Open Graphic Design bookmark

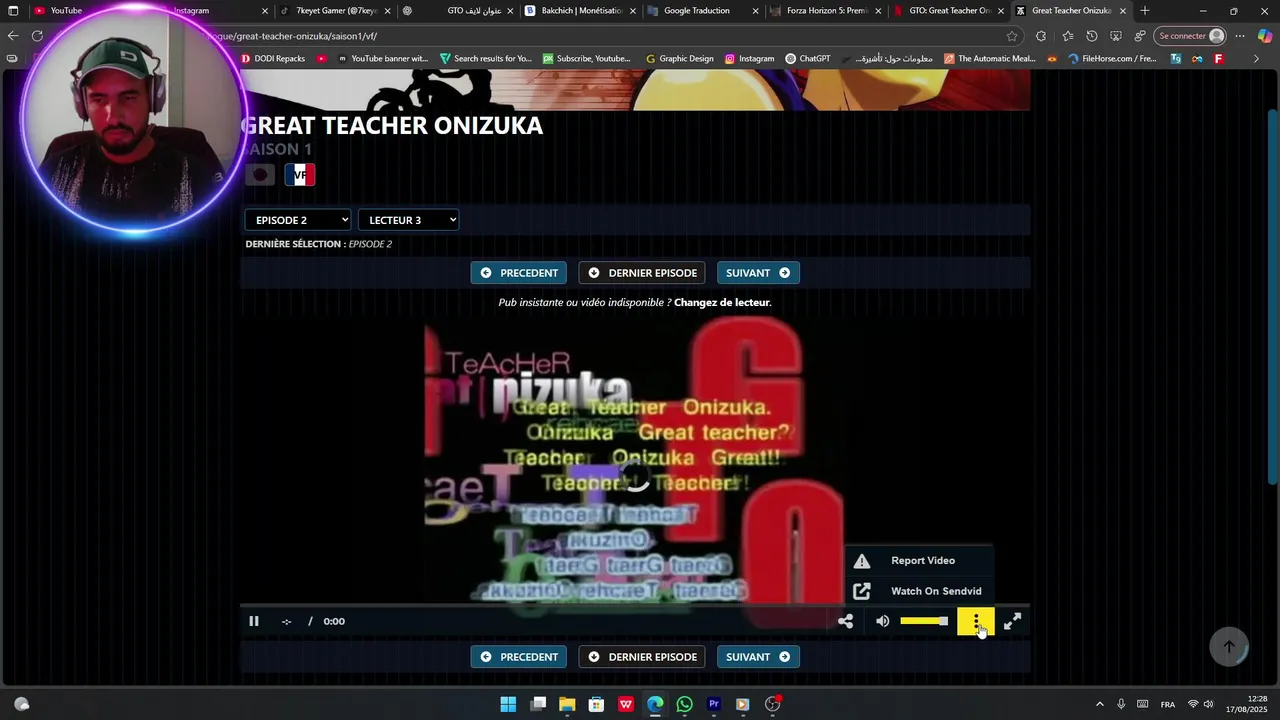tap(679, 59)
